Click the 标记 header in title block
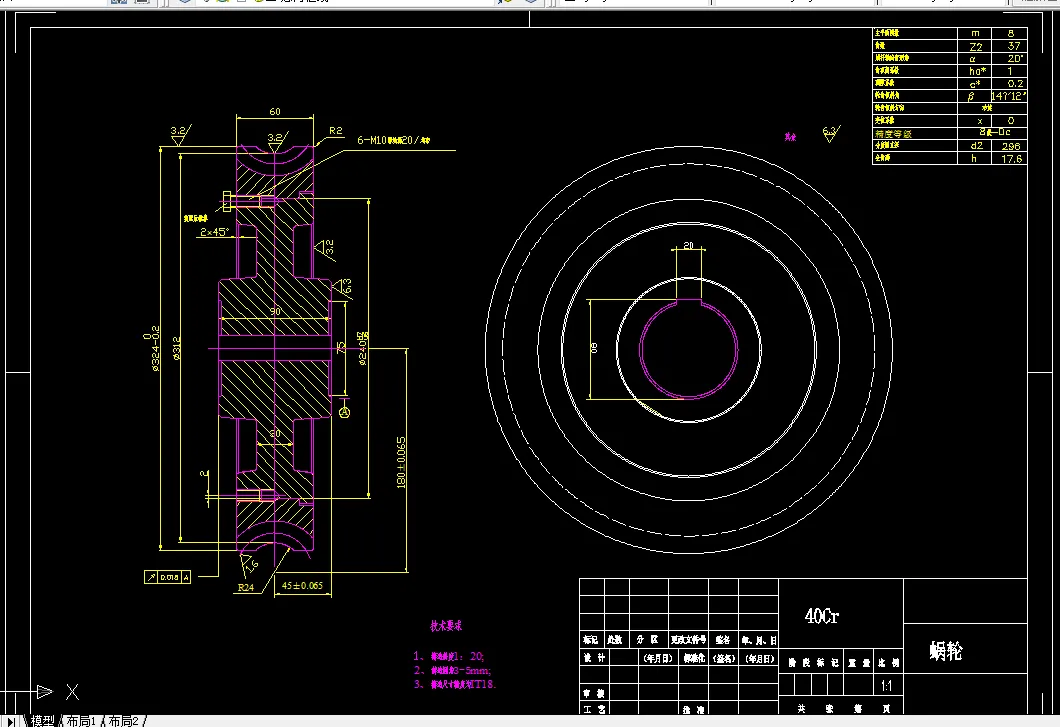 [590, 639]
